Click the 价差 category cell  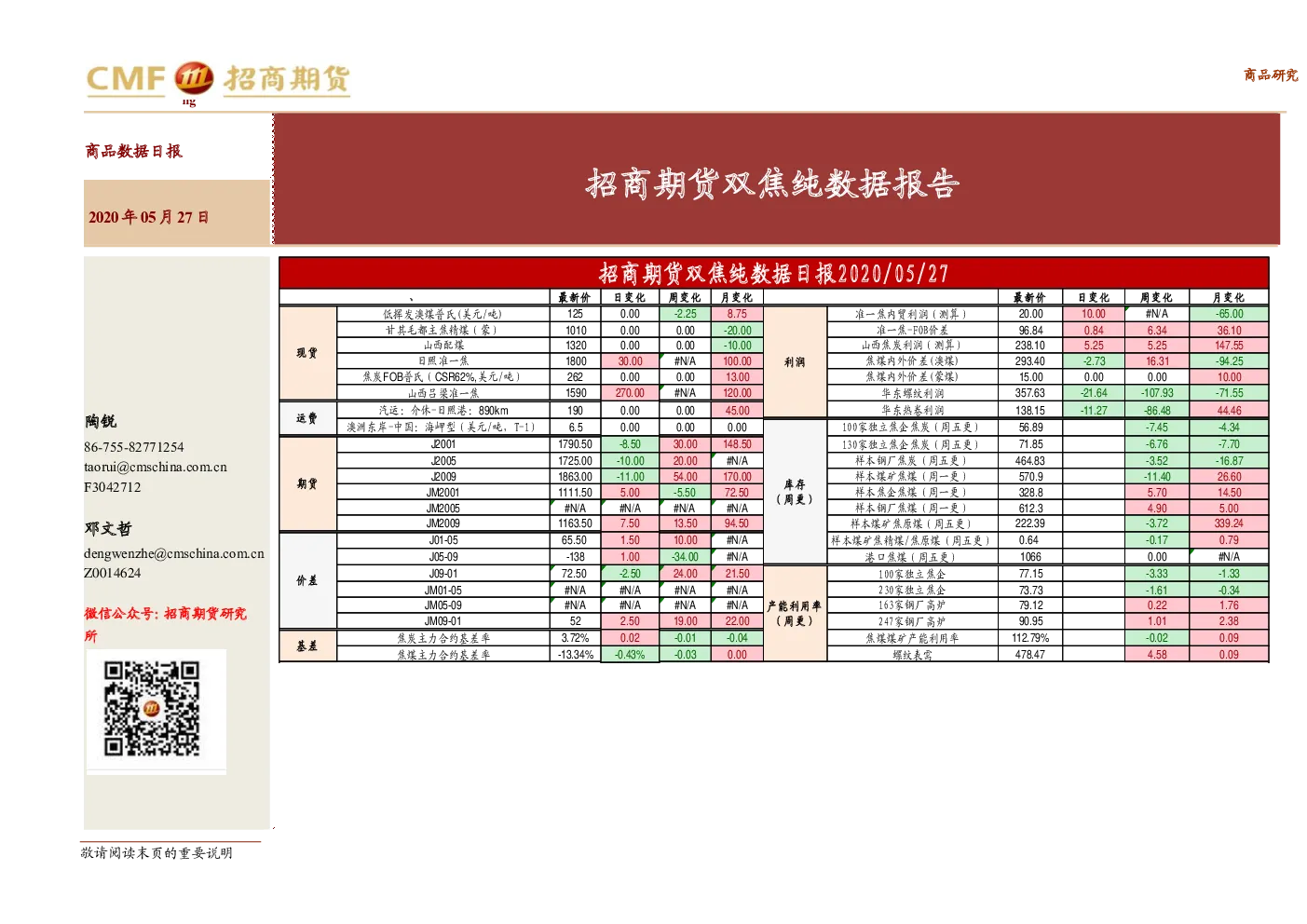point(307,580)
